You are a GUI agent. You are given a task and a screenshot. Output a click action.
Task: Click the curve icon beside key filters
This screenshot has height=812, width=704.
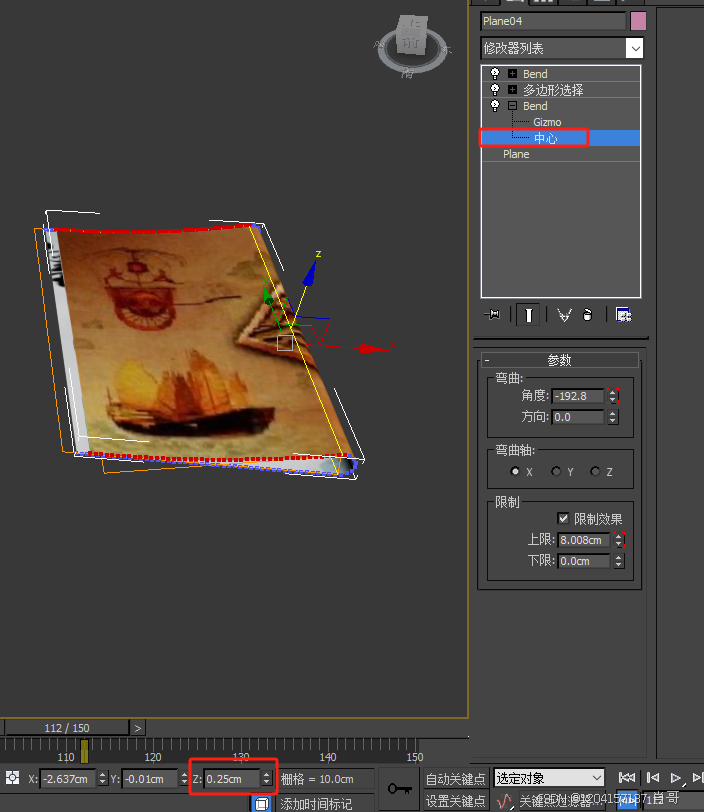tap(504, 801)
